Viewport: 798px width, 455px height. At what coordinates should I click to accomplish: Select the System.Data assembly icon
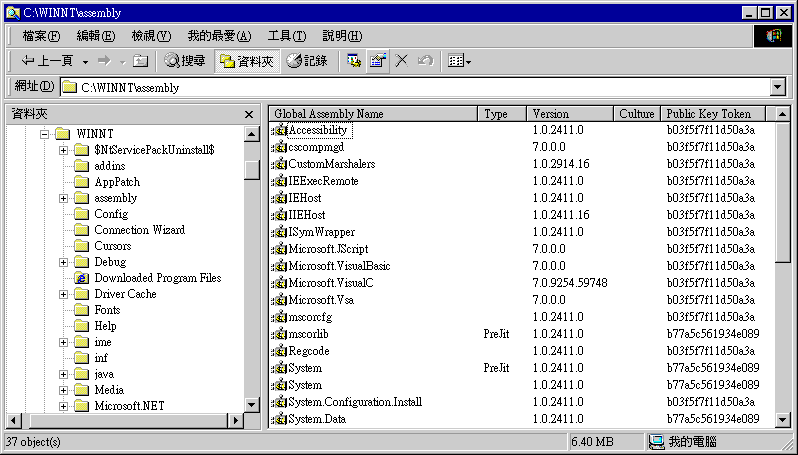coord(279,419)
